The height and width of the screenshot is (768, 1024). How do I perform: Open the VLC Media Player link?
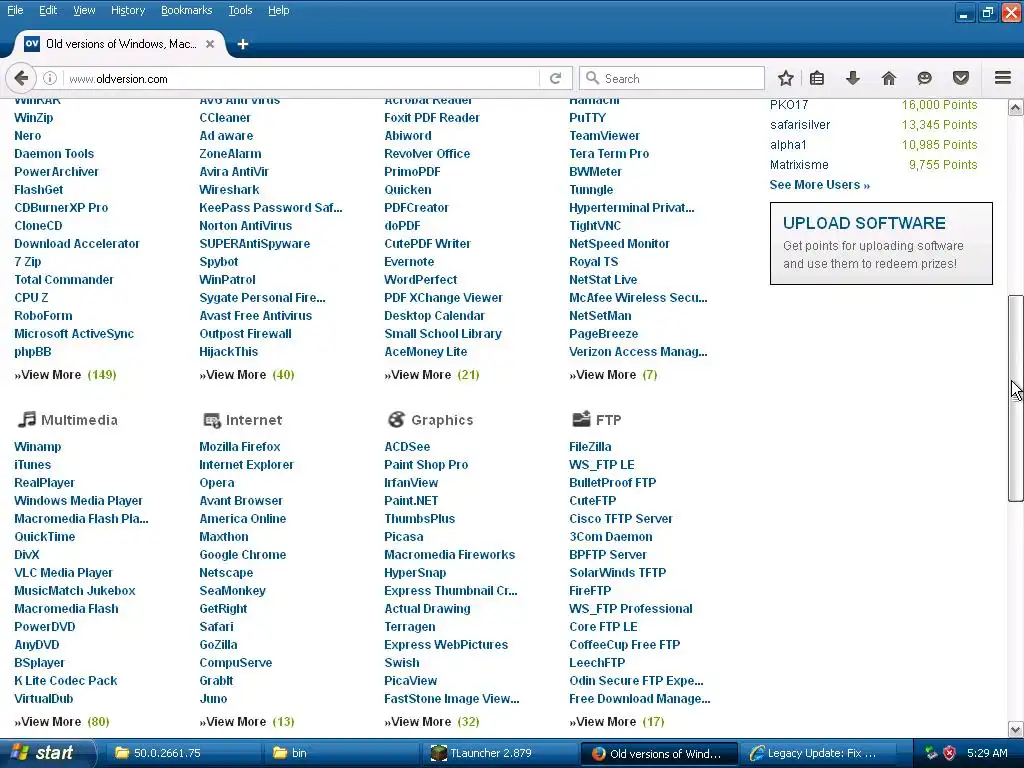tap(63, 573)
